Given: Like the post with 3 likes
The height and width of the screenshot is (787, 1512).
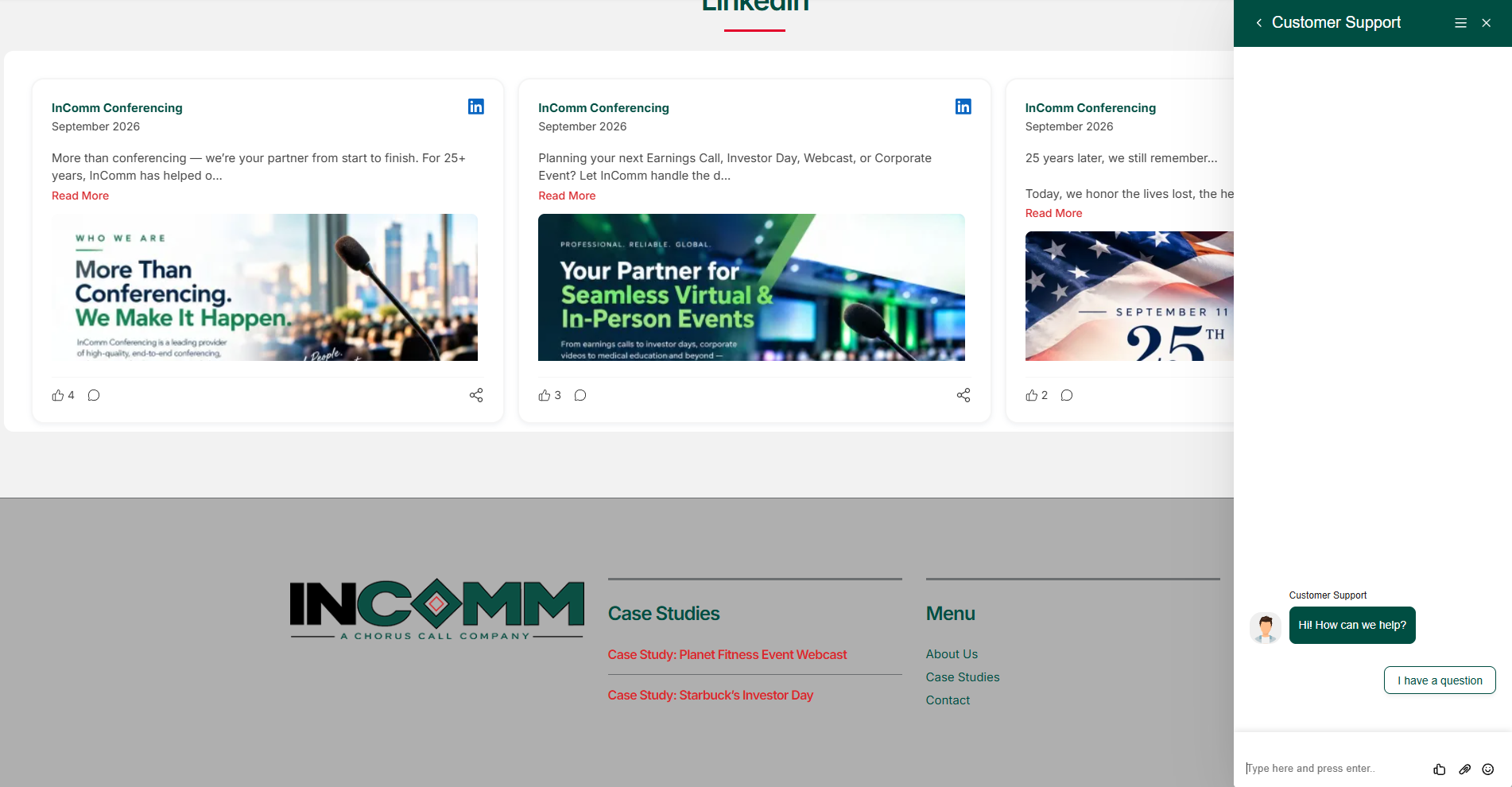Looking at the screenshot, I should tap(545, 395).
